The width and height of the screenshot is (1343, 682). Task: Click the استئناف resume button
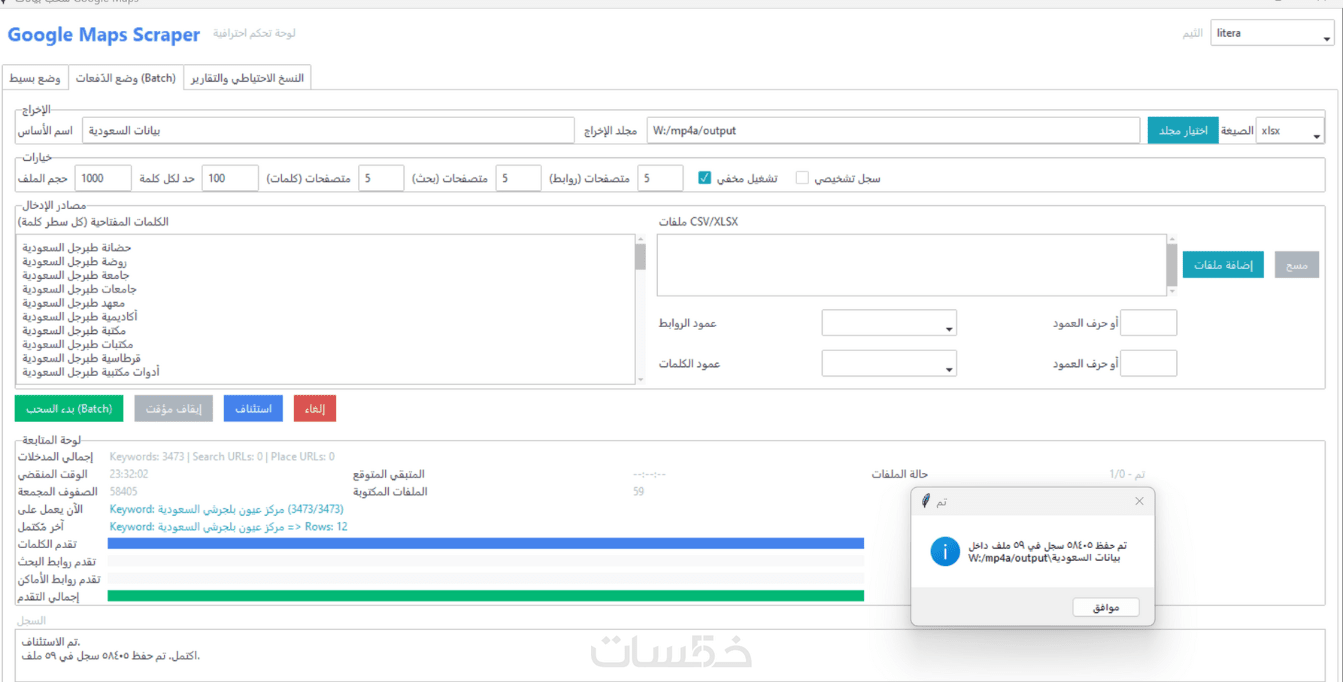254,408
